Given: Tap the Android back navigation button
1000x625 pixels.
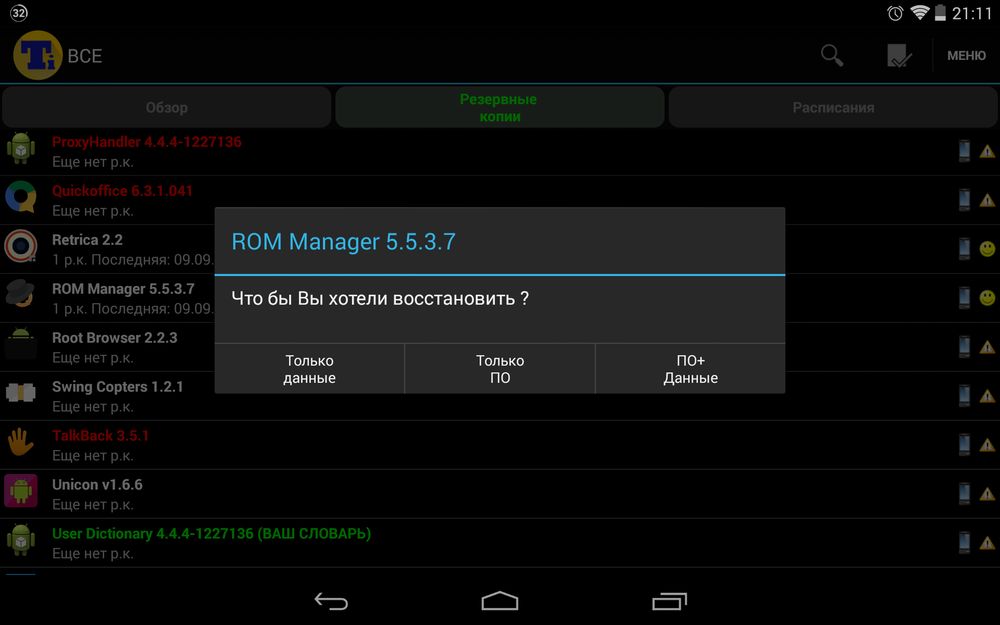Looking at the screenshot, I should (x=331, y=601).
